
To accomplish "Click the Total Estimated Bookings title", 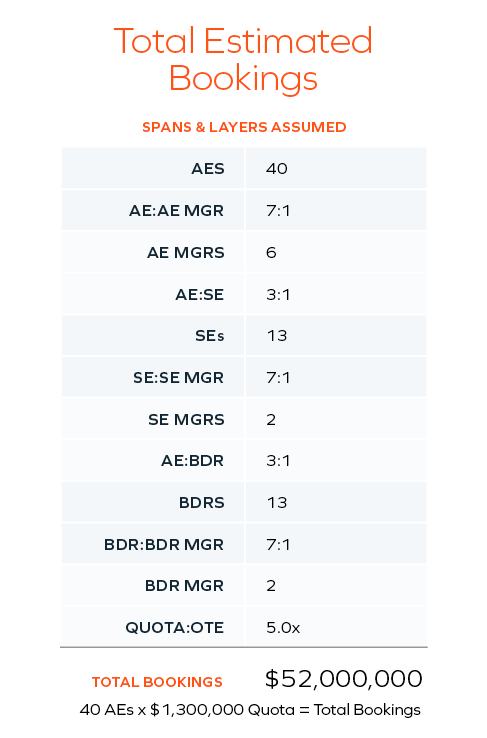I will coord(243,59).
